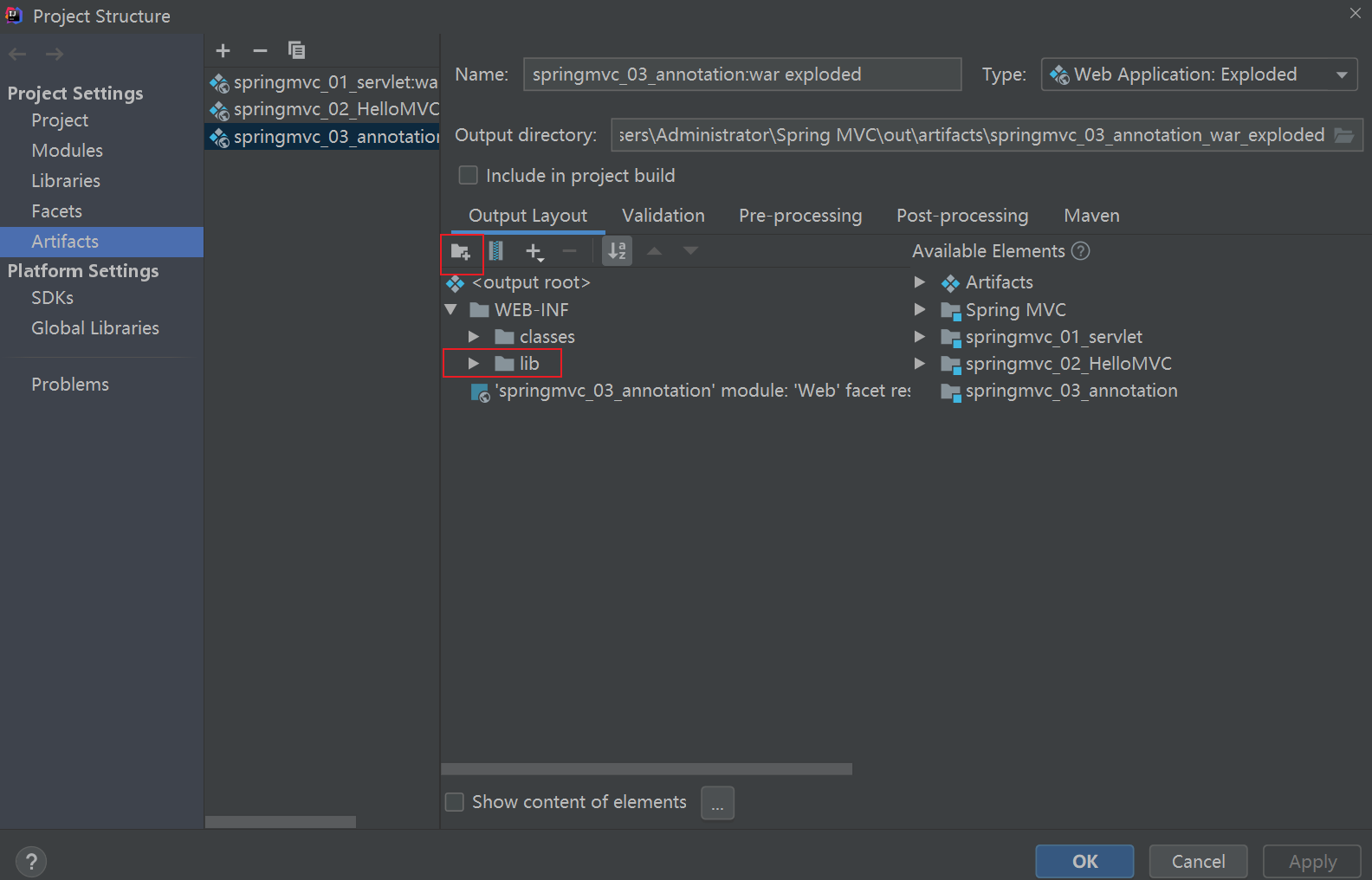Screen dimensions: 1372x880
Task: Select WEB-INF folder node
Action: point(519,310)
